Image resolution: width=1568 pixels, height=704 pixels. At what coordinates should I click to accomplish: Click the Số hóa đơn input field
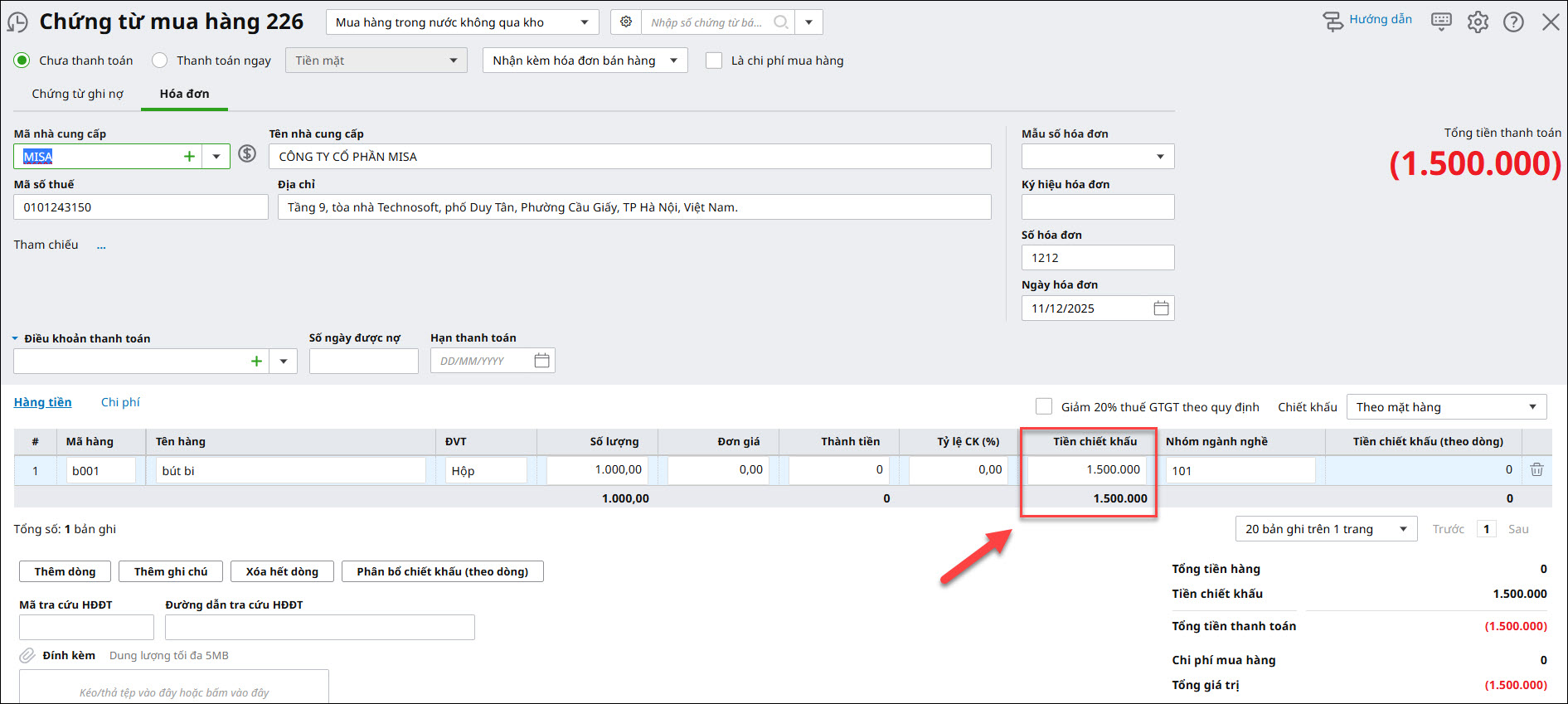(1097, 258)
